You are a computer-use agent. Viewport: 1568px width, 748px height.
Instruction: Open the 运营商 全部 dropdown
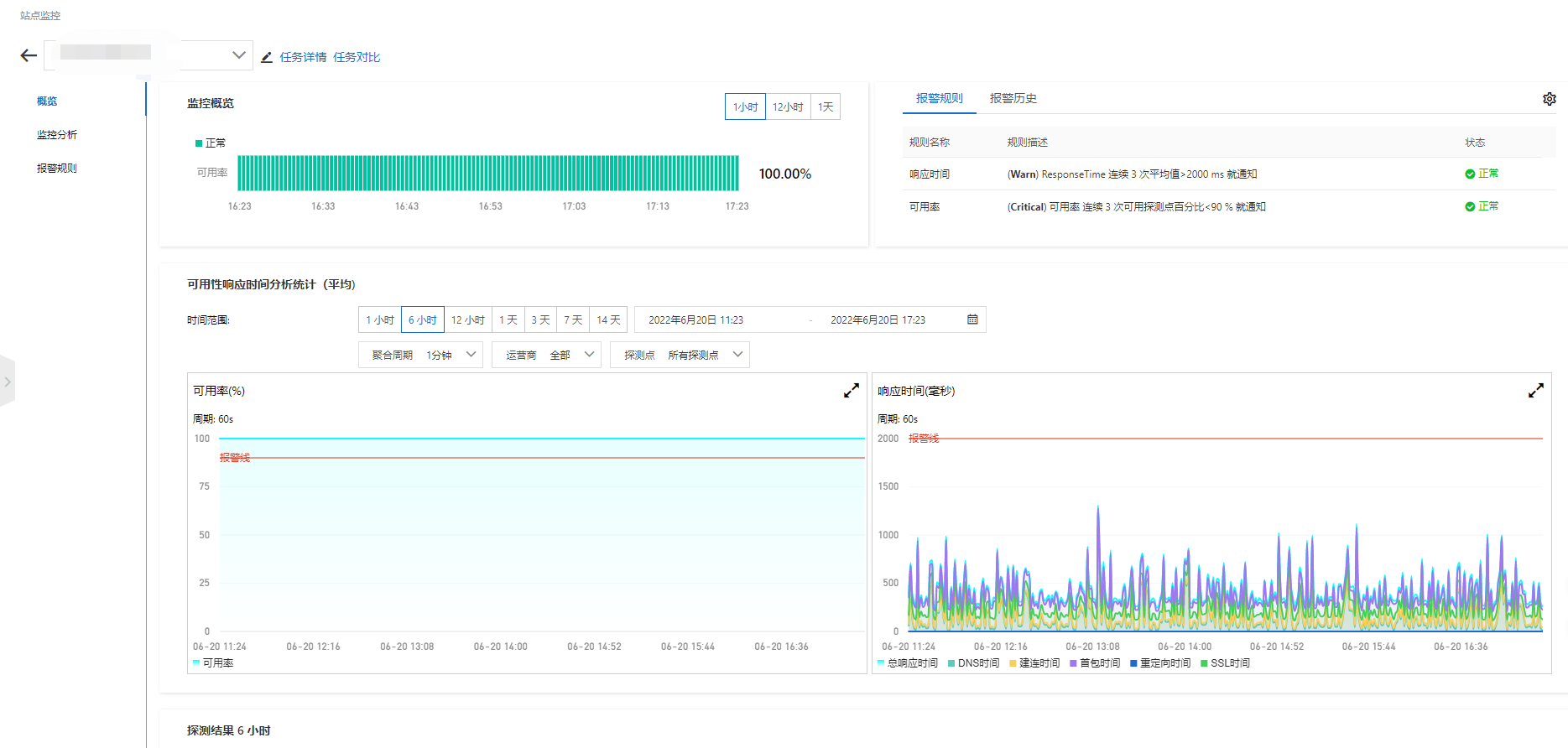[x=546, y=355]
